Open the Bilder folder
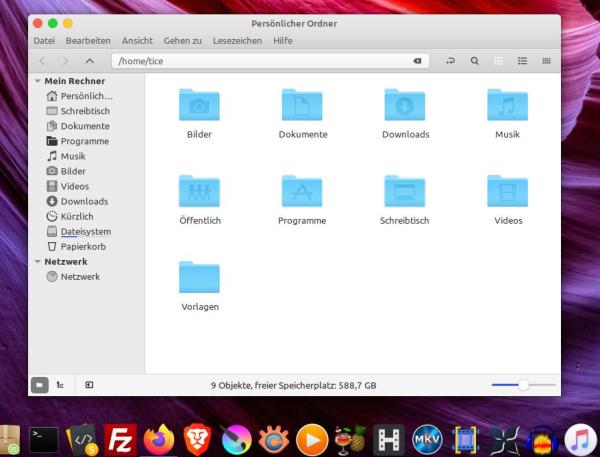The image size is (600, 457). tap(199, 105)
